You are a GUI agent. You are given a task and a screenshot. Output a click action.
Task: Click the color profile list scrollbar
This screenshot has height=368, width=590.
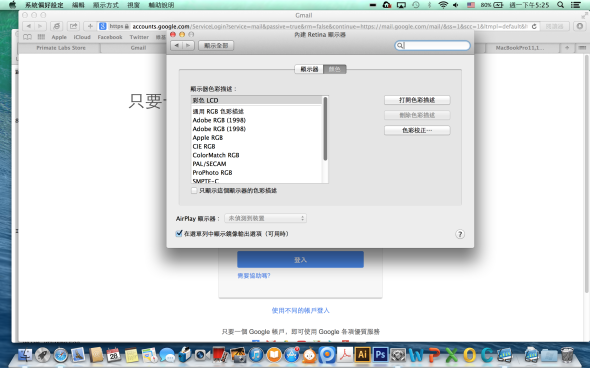click(x=325, y=128)
